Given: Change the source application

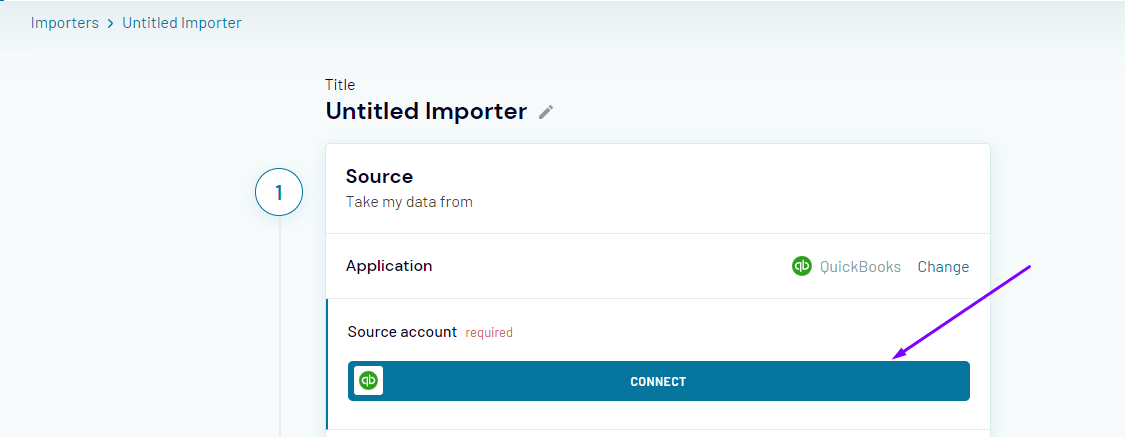Looking at the screenshot, I should [943, 267].
